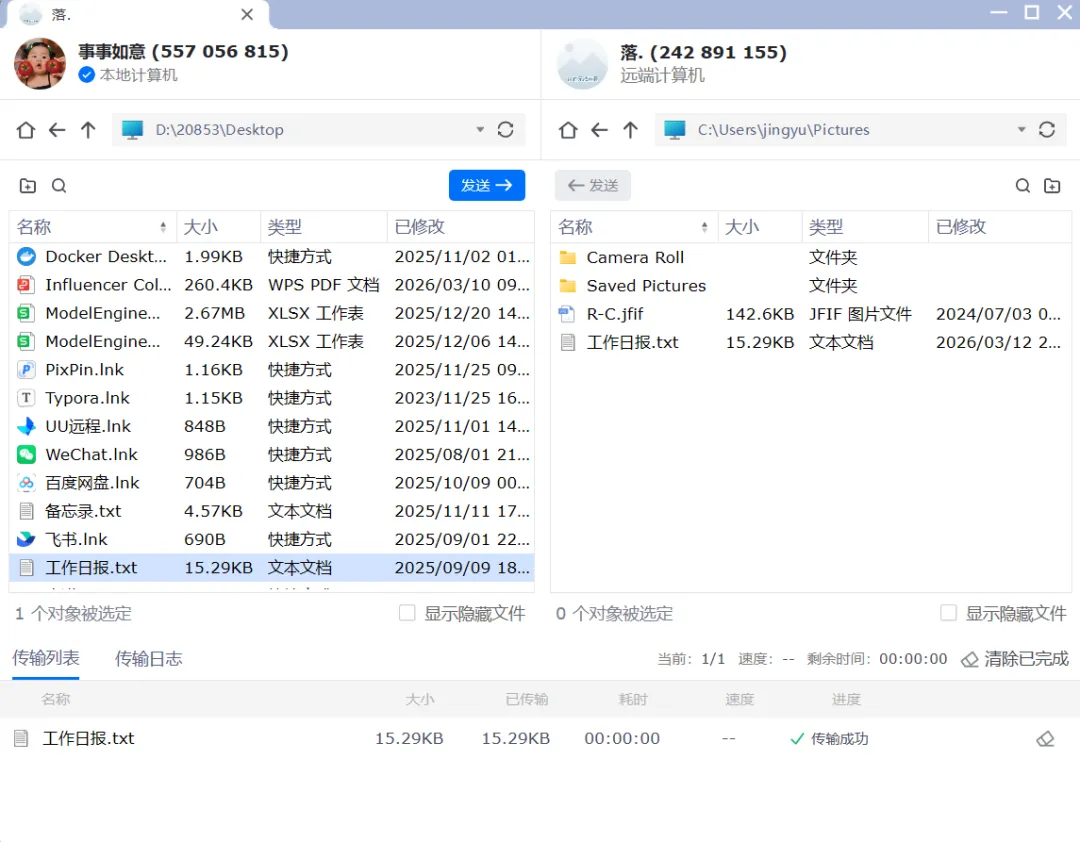This screenshot has width=1080, height=842.
Task: Click local 类型 column header
Action: click(x=324, y=227)
